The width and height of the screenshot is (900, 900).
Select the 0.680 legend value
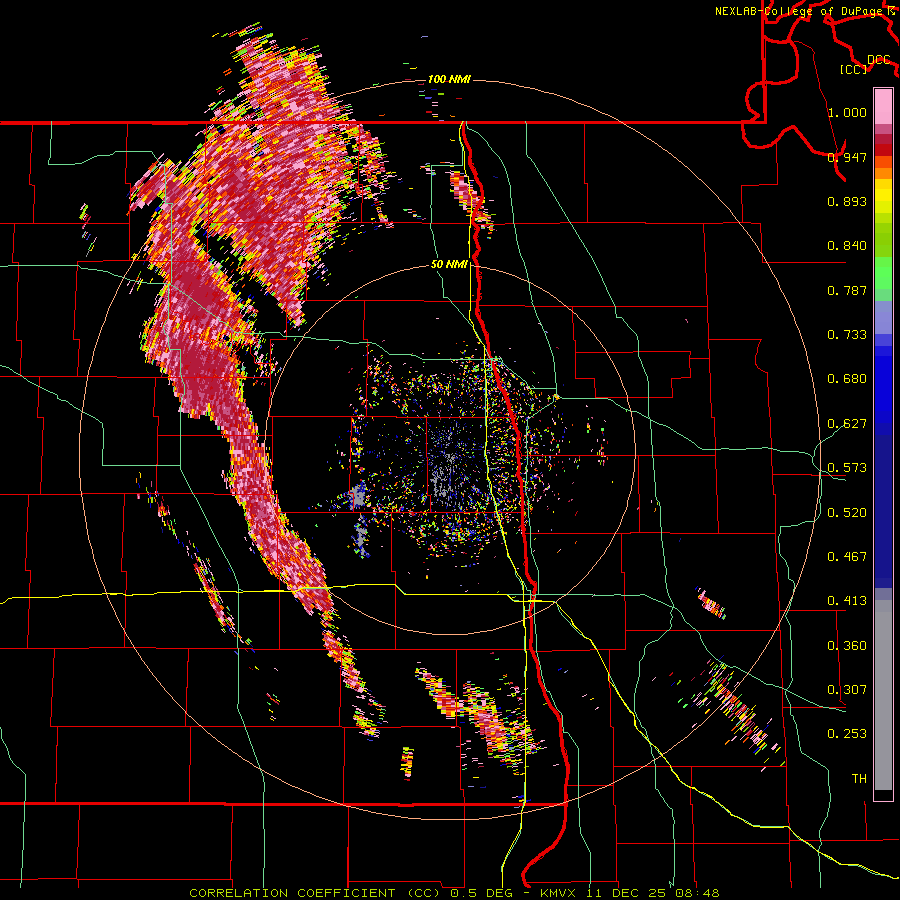847,379
